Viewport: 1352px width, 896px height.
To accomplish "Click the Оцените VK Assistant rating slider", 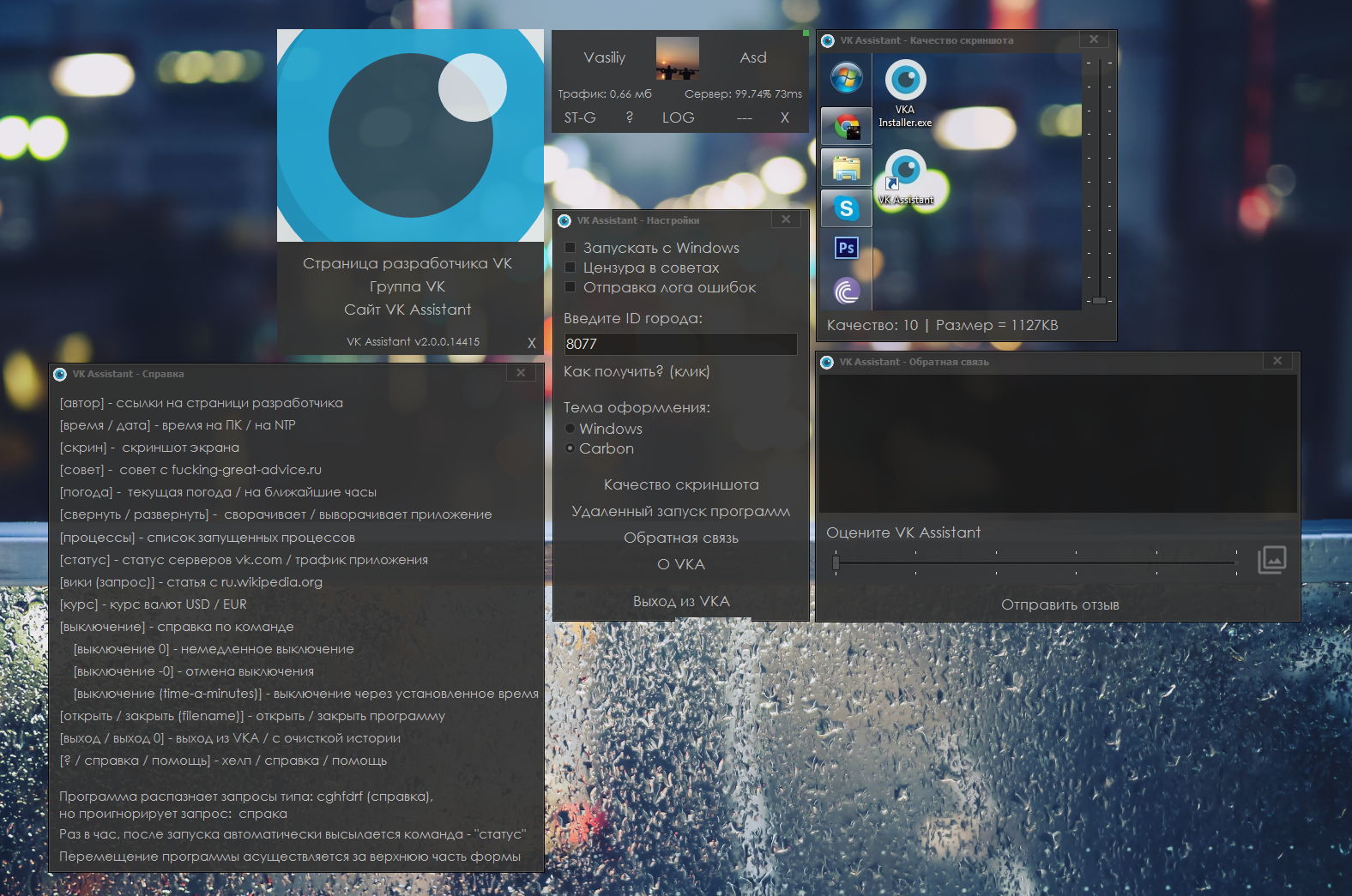I will coord(1036,563).
